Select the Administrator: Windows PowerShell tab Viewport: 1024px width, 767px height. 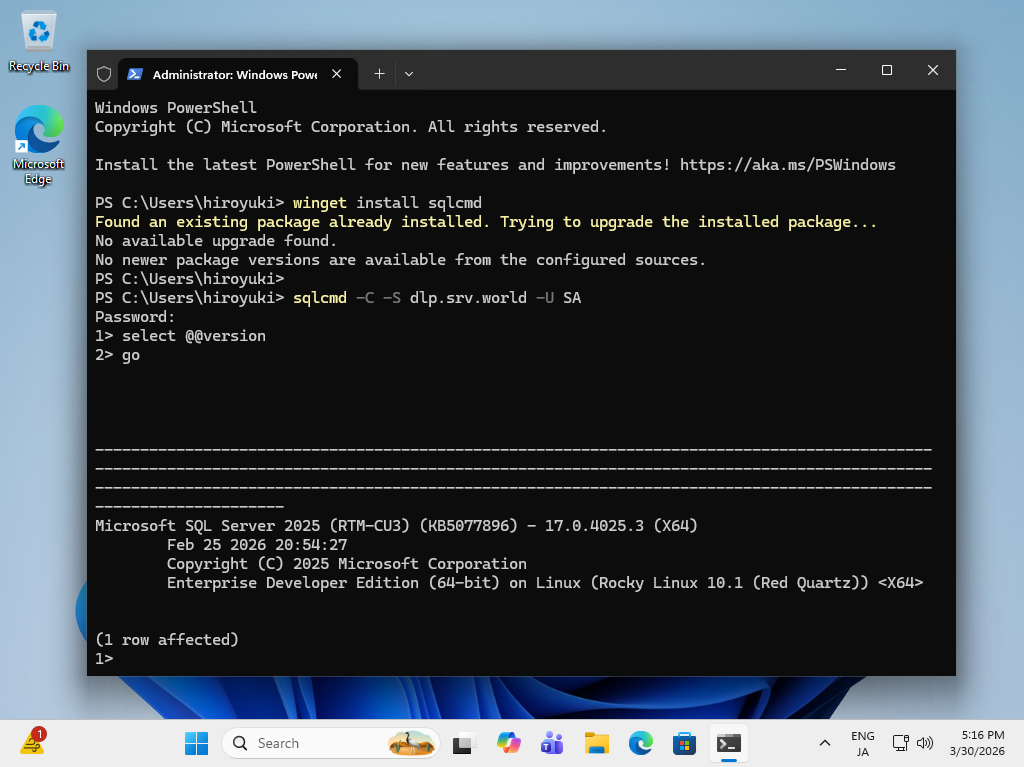click(235, 74)
